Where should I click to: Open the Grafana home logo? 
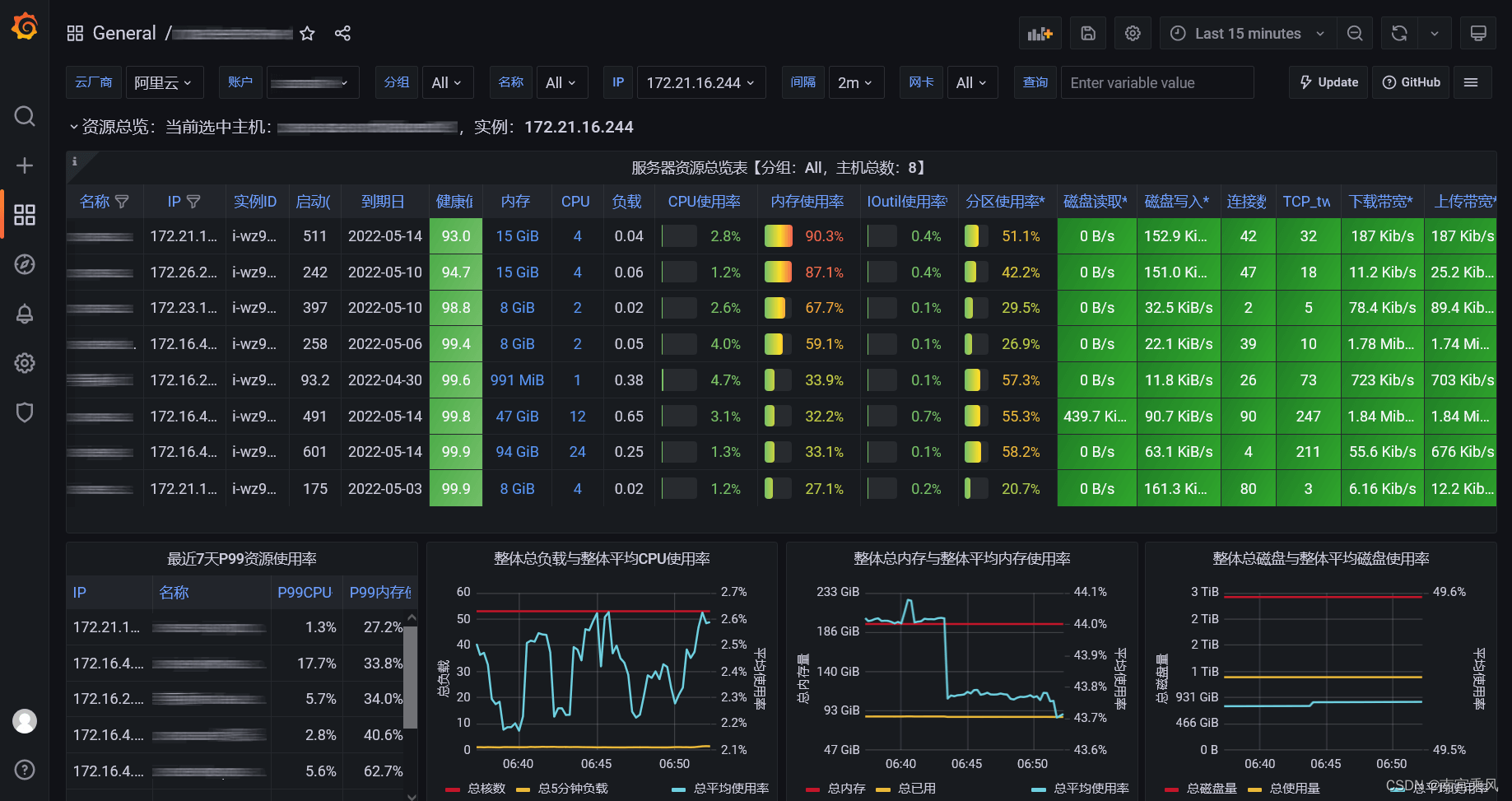pyautogui.click(x=25, y=26)
